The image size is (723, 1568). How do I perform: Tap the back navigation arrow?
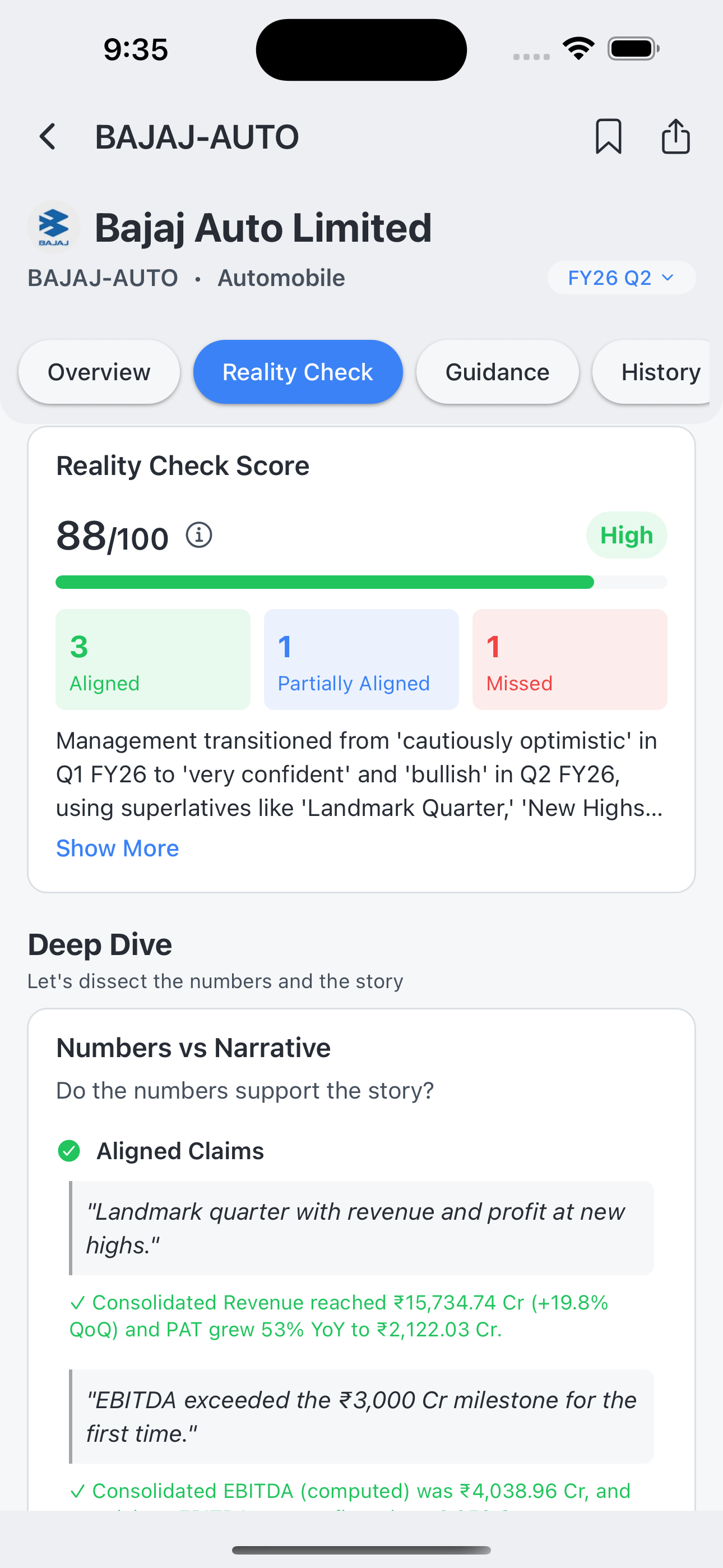coord(48,136)
